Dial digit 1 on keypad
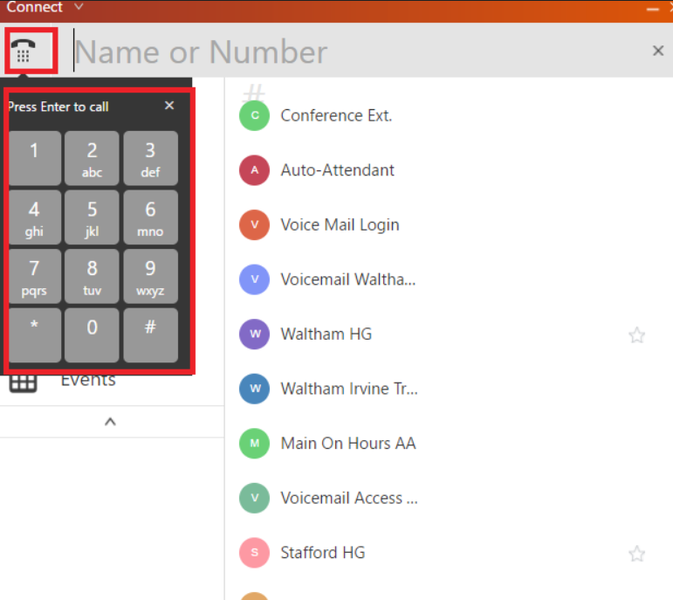Image resolution: width=673 pixels, height=600 pixels. (x=34, y=158)
